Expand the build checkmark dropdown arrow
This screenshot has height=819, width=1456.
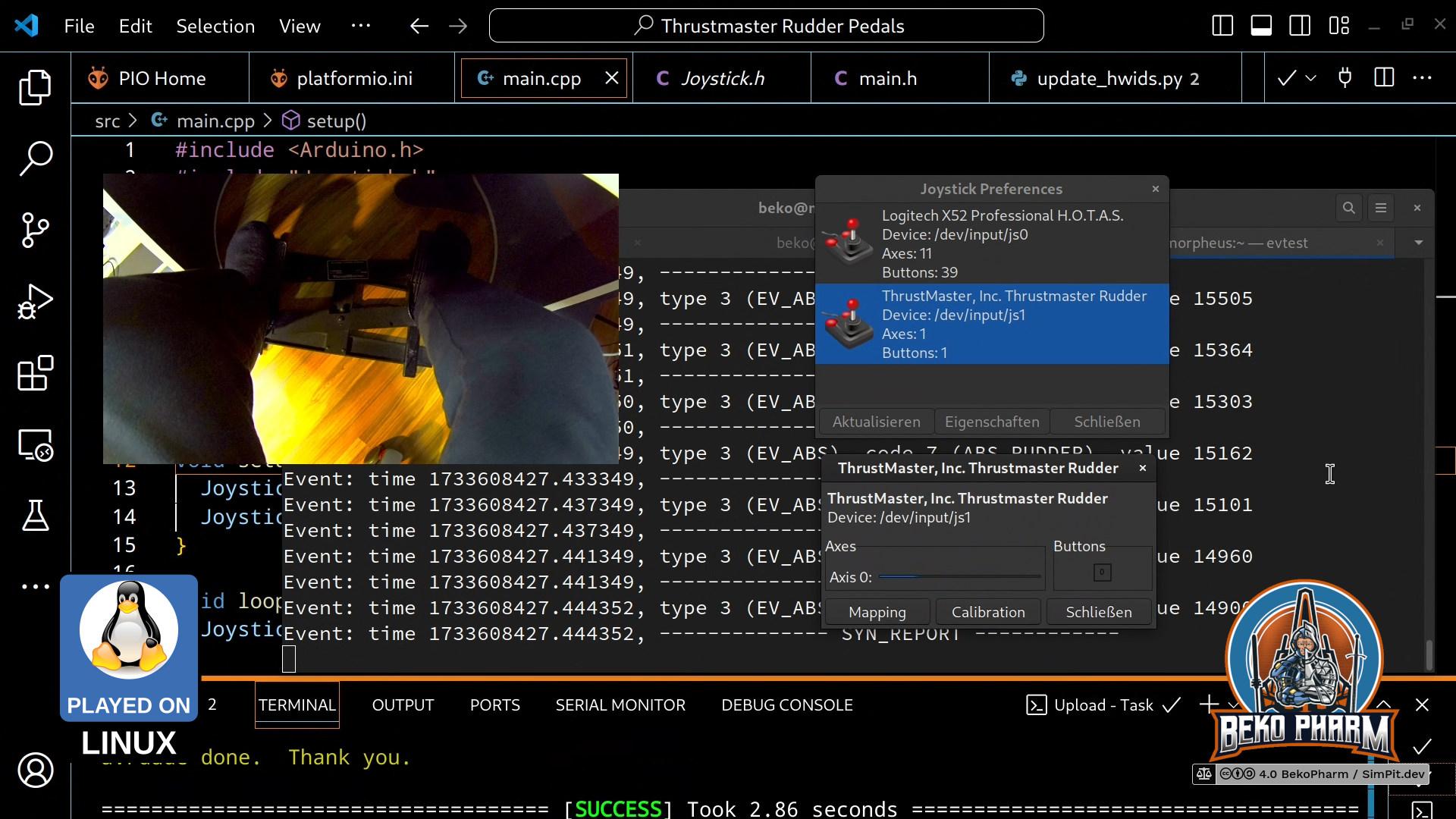coord(1310,78)
